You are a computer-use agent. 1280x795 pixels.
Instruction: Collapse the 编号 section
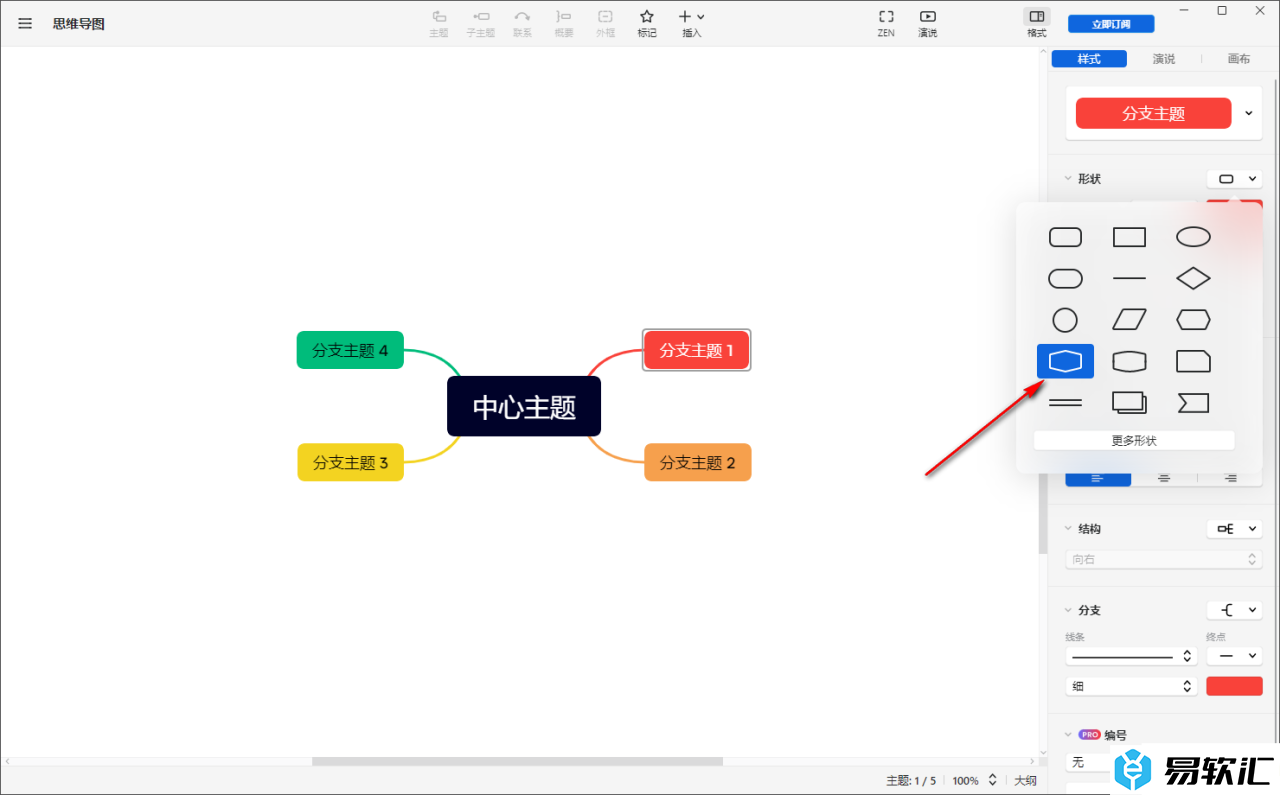(x=1068, y=734)
